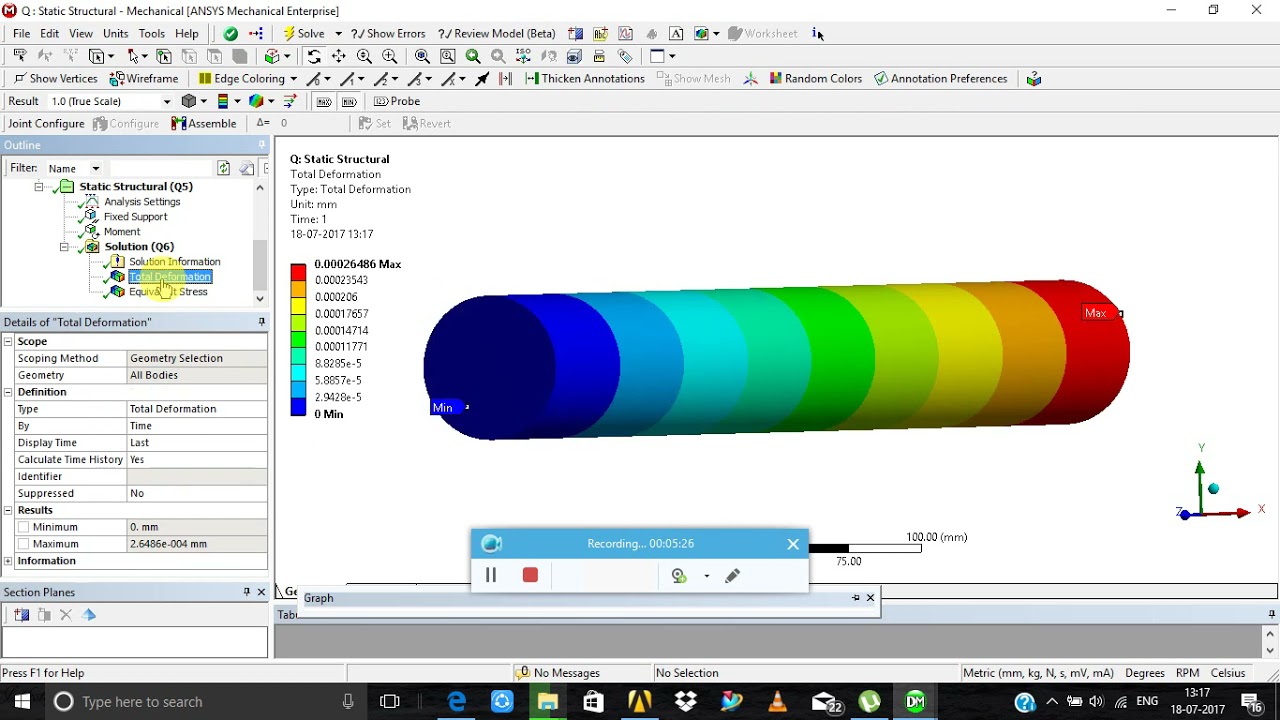
Task: Click the red legend color band
Action: pyautogui.click(x=298, y=272)
